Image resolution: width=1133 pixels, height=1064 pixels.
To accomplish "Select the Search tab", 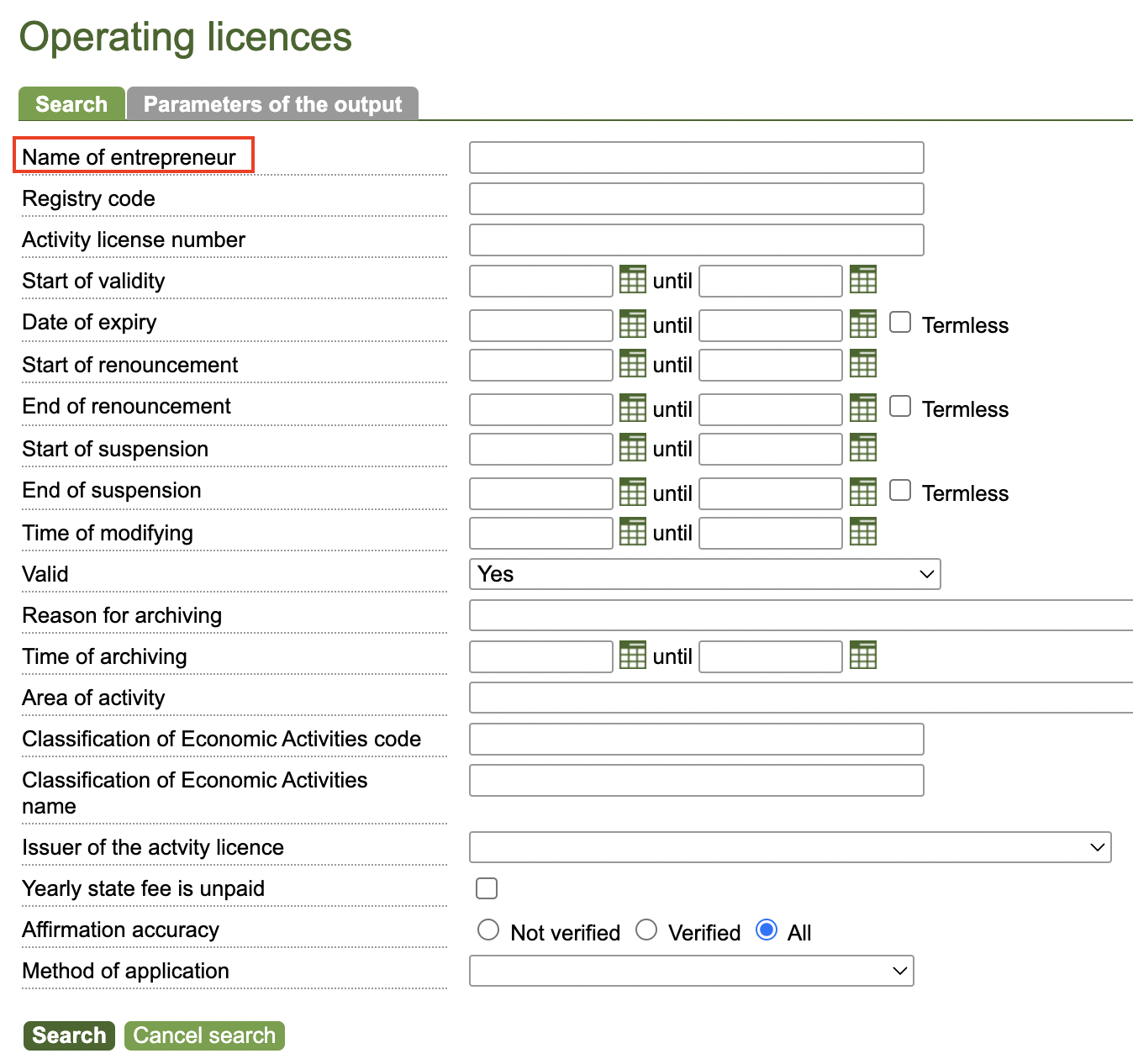I will [x=71, y=104].
